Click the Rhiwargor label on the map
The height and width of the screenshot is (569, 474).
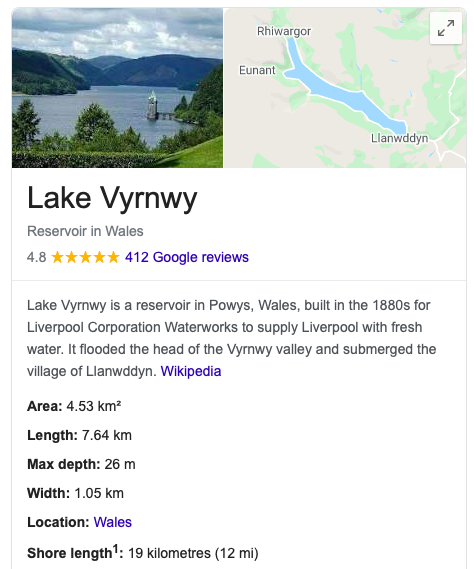(284, 31)
